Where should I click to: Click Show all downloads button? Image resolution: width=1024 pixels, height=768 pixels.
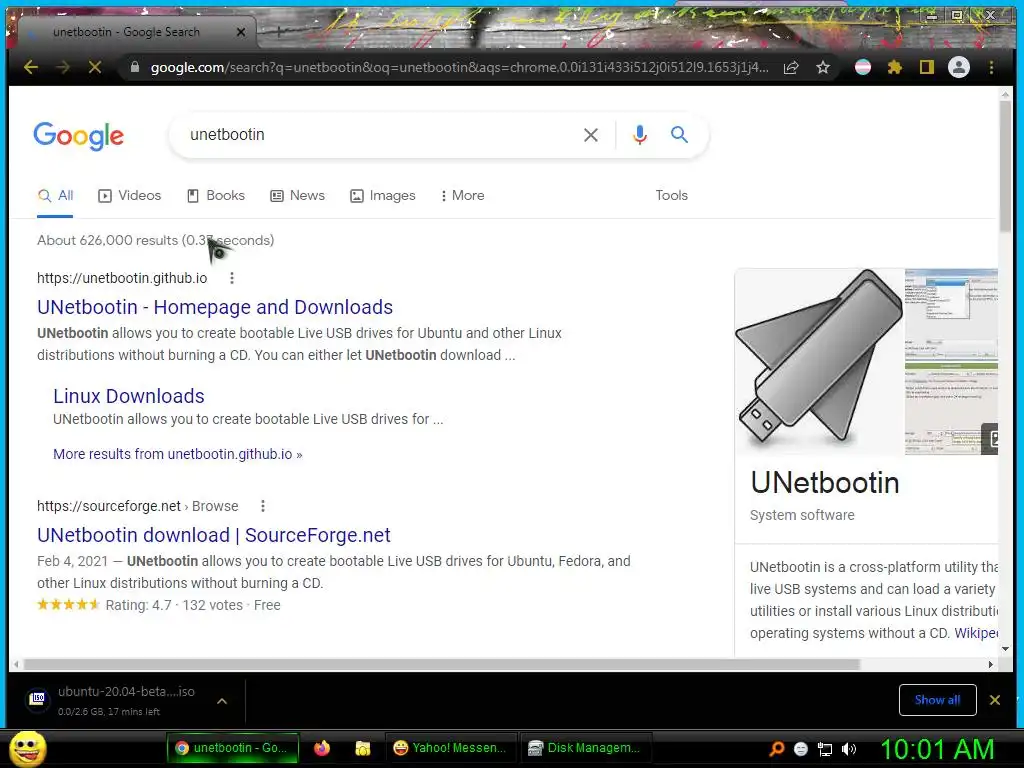[x=937, y=700]
